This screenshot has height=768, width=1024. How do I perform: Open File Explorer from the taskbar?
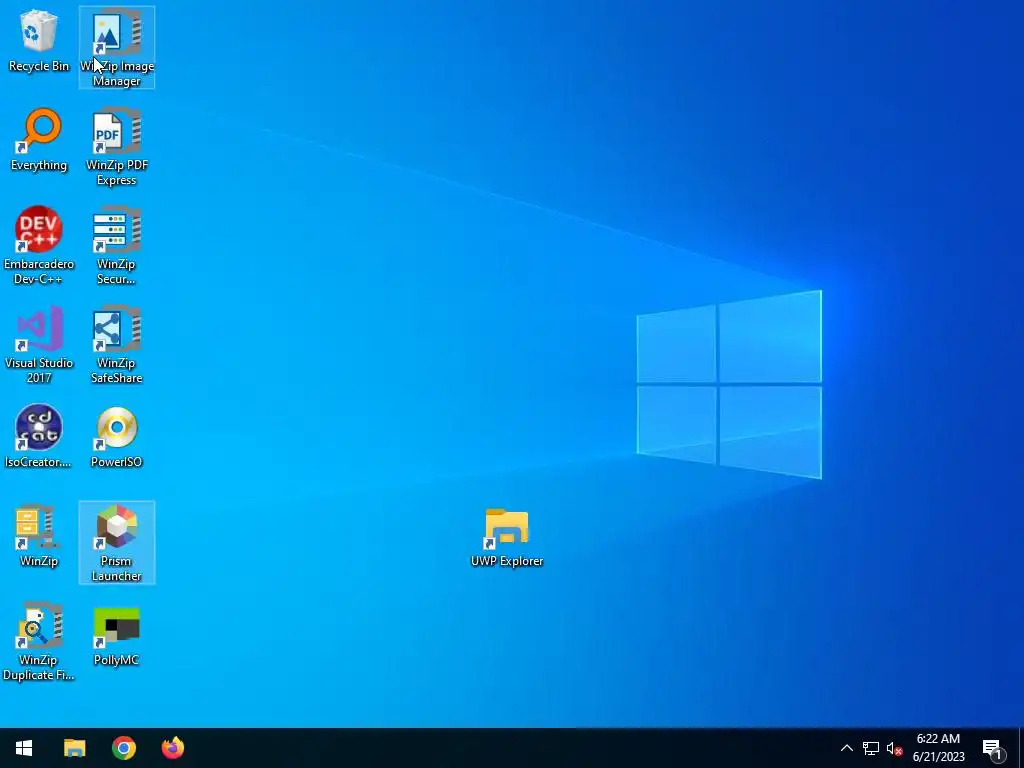click(74, 748)
